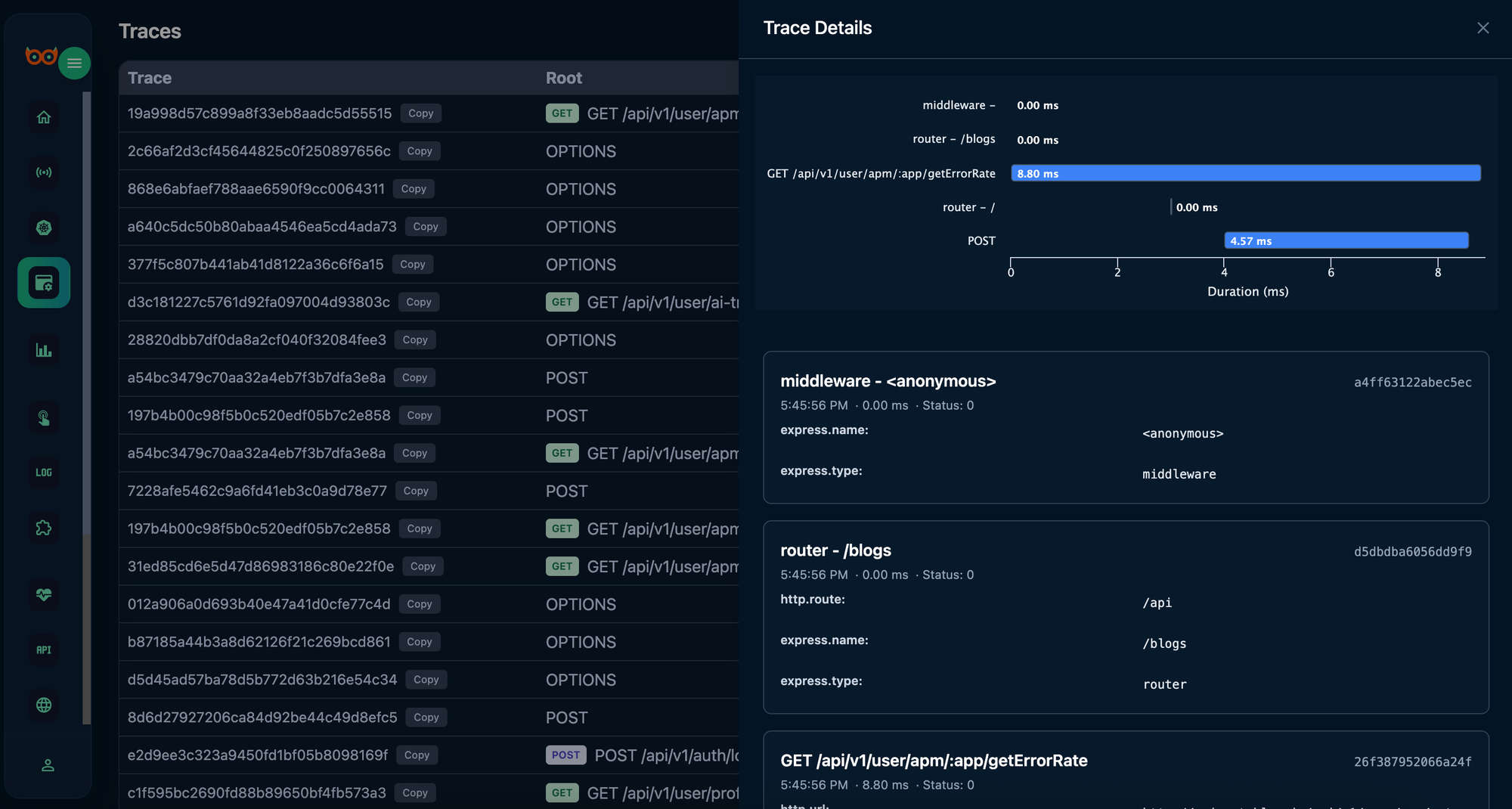This screenshot has width=1512, height=809.
Task: Click the http.route value '/api'
Action: 1157,603
